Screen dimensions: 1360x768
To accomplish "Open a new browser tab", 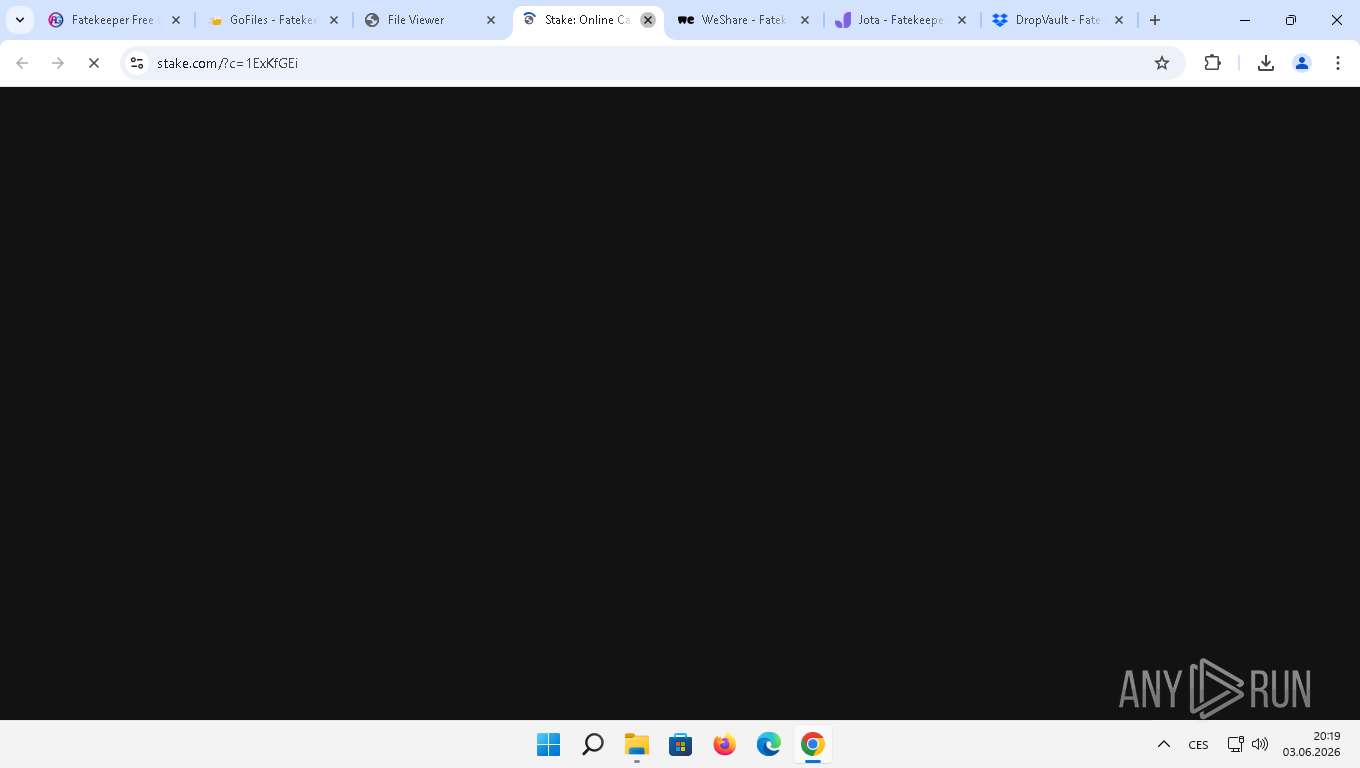I will point(1155,20).
